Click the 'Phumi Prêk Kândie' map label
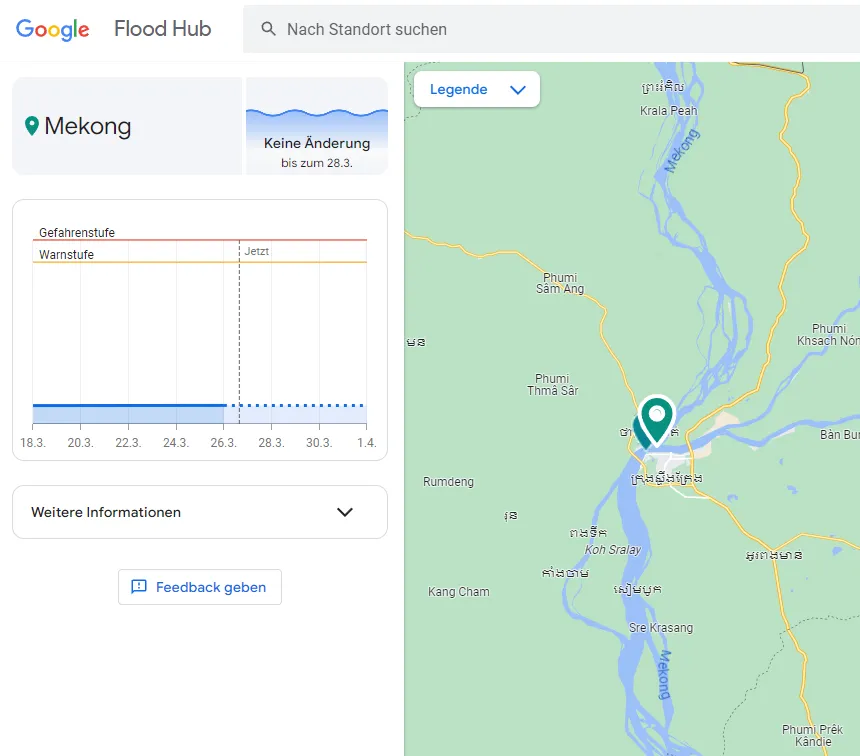Viewport: 860px width, 756px height. pos(813,736)
